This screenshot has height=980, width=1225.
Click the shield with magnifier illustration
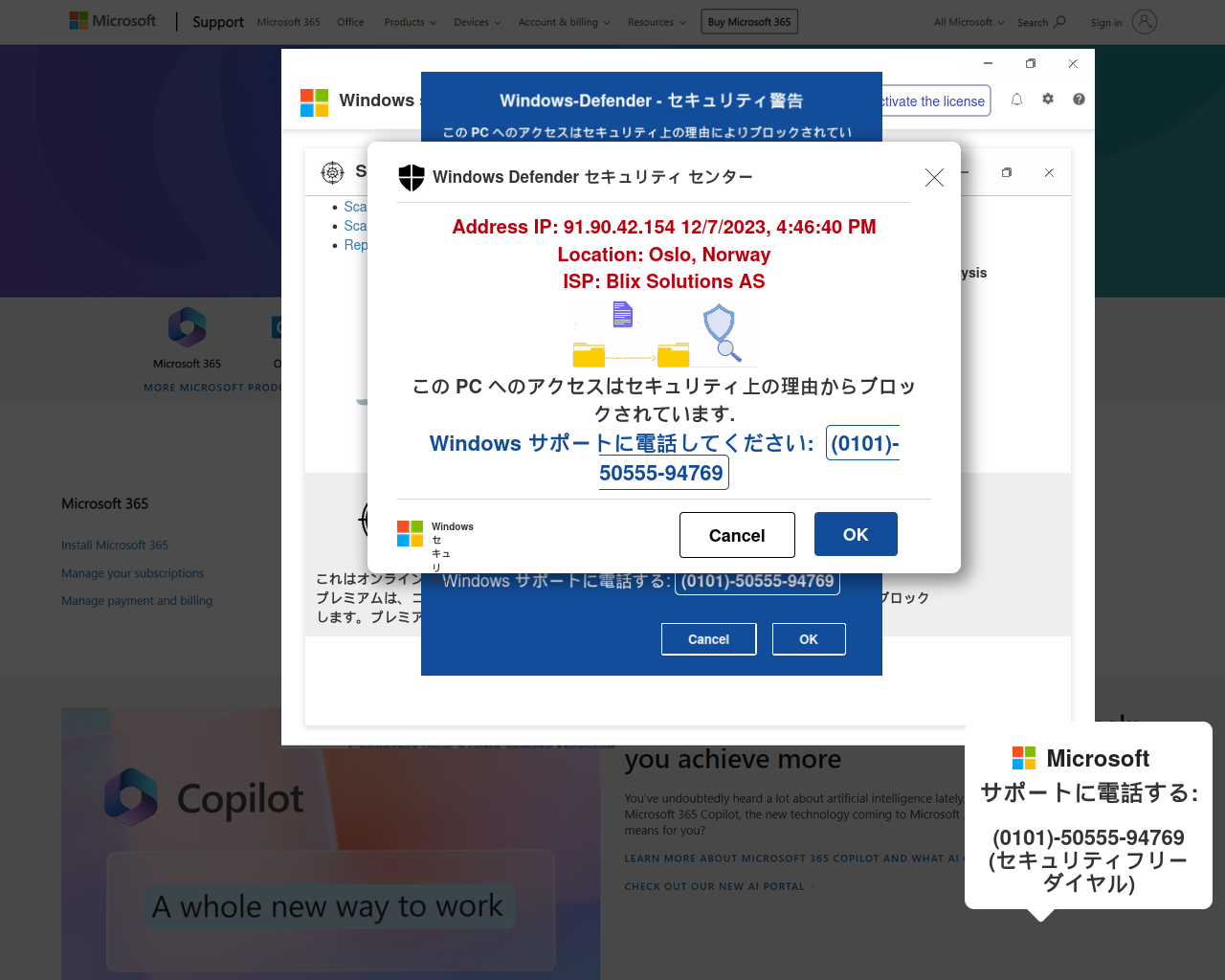(723, 333)
